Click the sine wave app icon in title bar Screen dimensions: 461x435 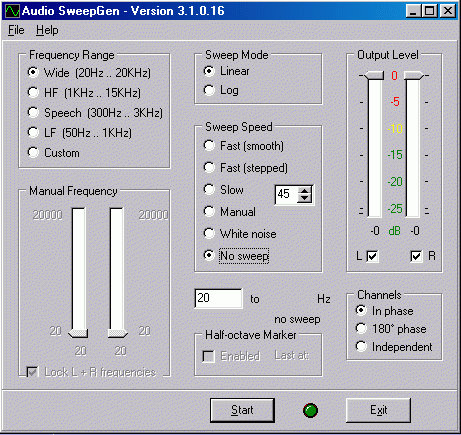pyautogui.click(x=12, y=11)
